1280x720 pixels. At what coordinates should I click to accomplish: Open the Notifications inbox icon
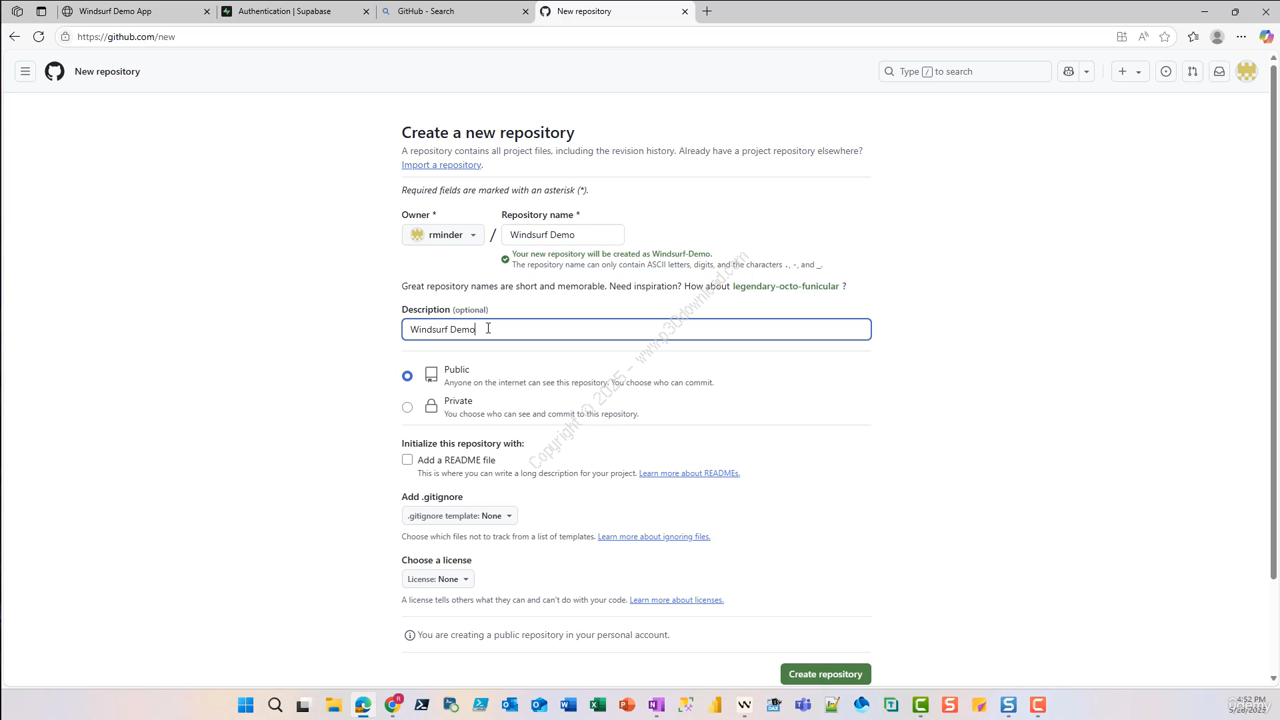(x=1219, y=71)
